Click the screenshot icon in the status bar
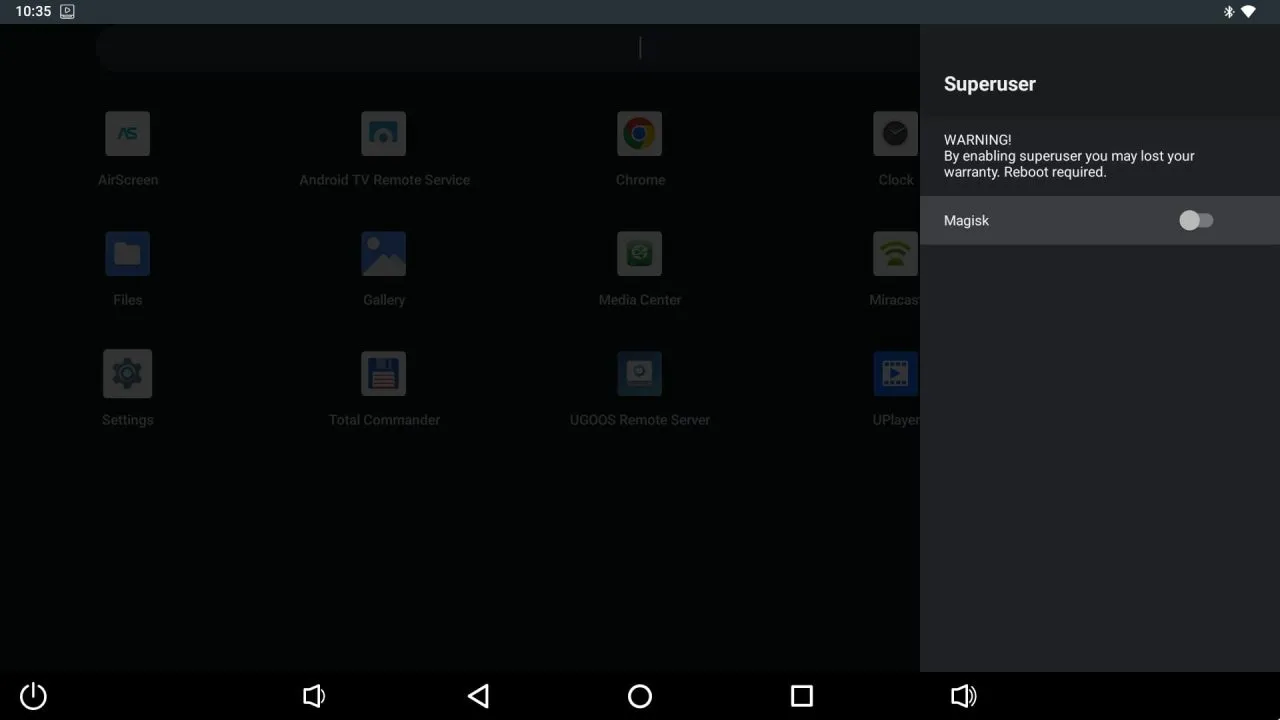The height and width of the screenshot is (720, 1280). pos(66,11)
